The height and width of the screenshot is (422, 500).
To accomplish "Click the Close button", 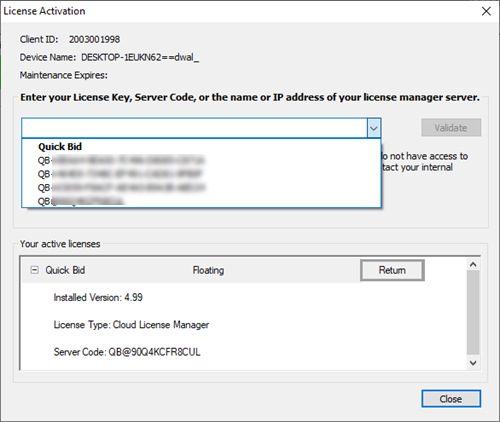I will pyautogui.click(x=451, y=399).
